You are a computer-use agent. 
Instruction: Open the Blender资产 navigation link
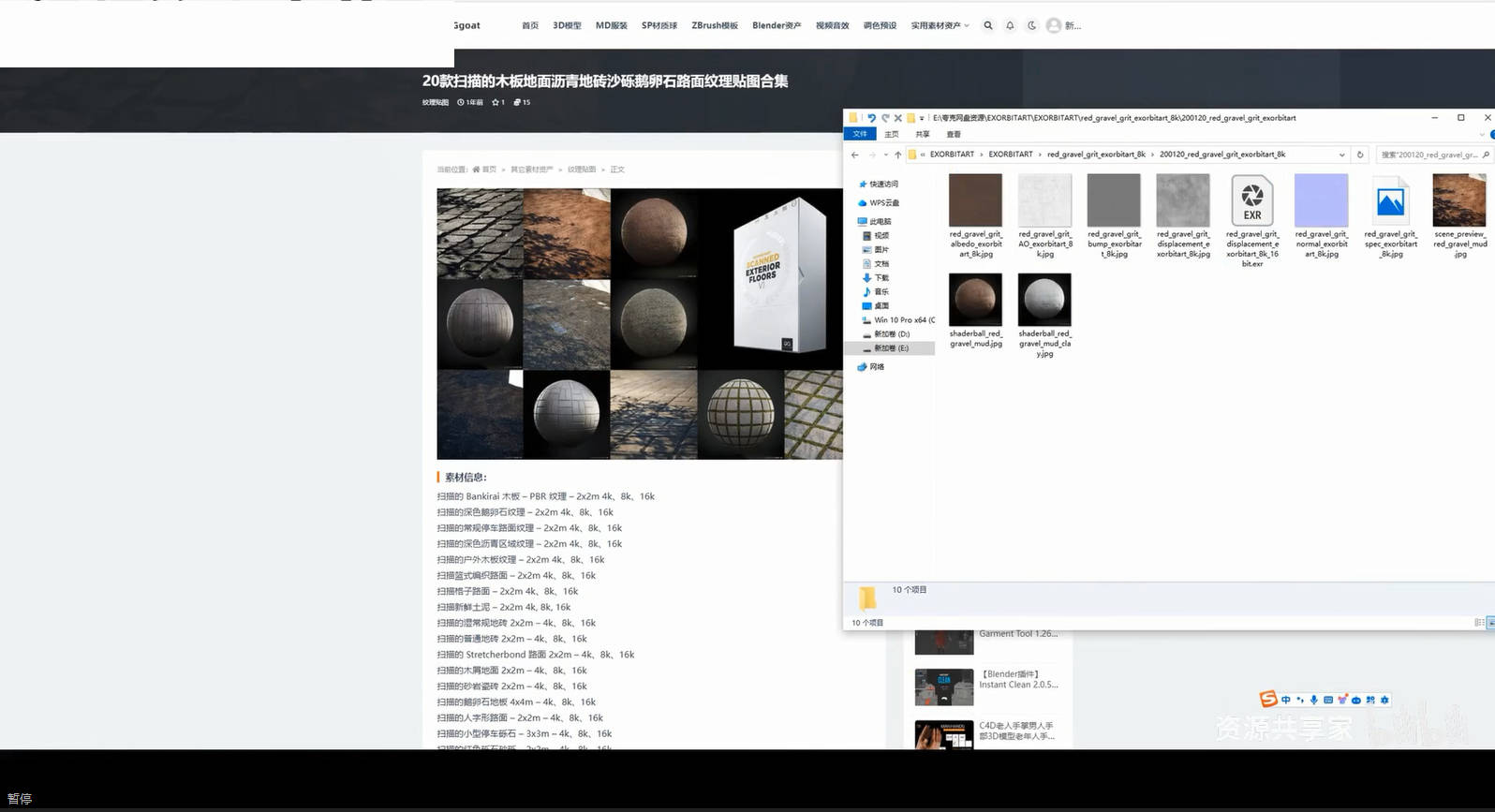[776, 26]
